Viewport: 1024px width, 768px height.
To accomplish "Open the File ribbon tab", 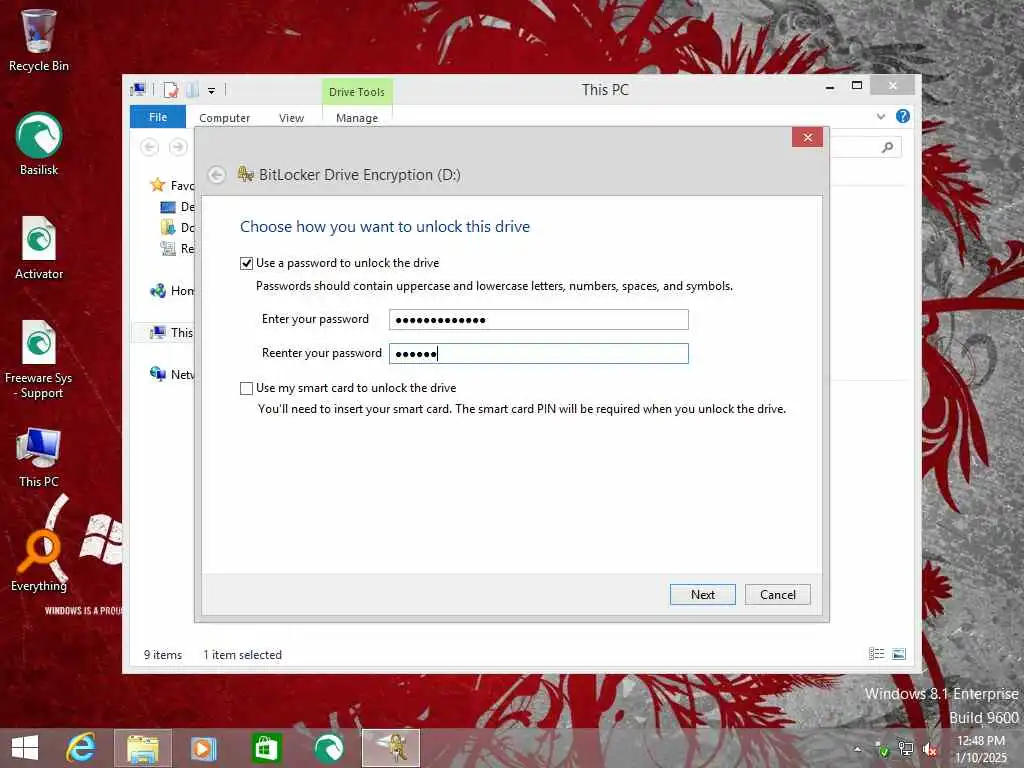I will tap(158, 117).
